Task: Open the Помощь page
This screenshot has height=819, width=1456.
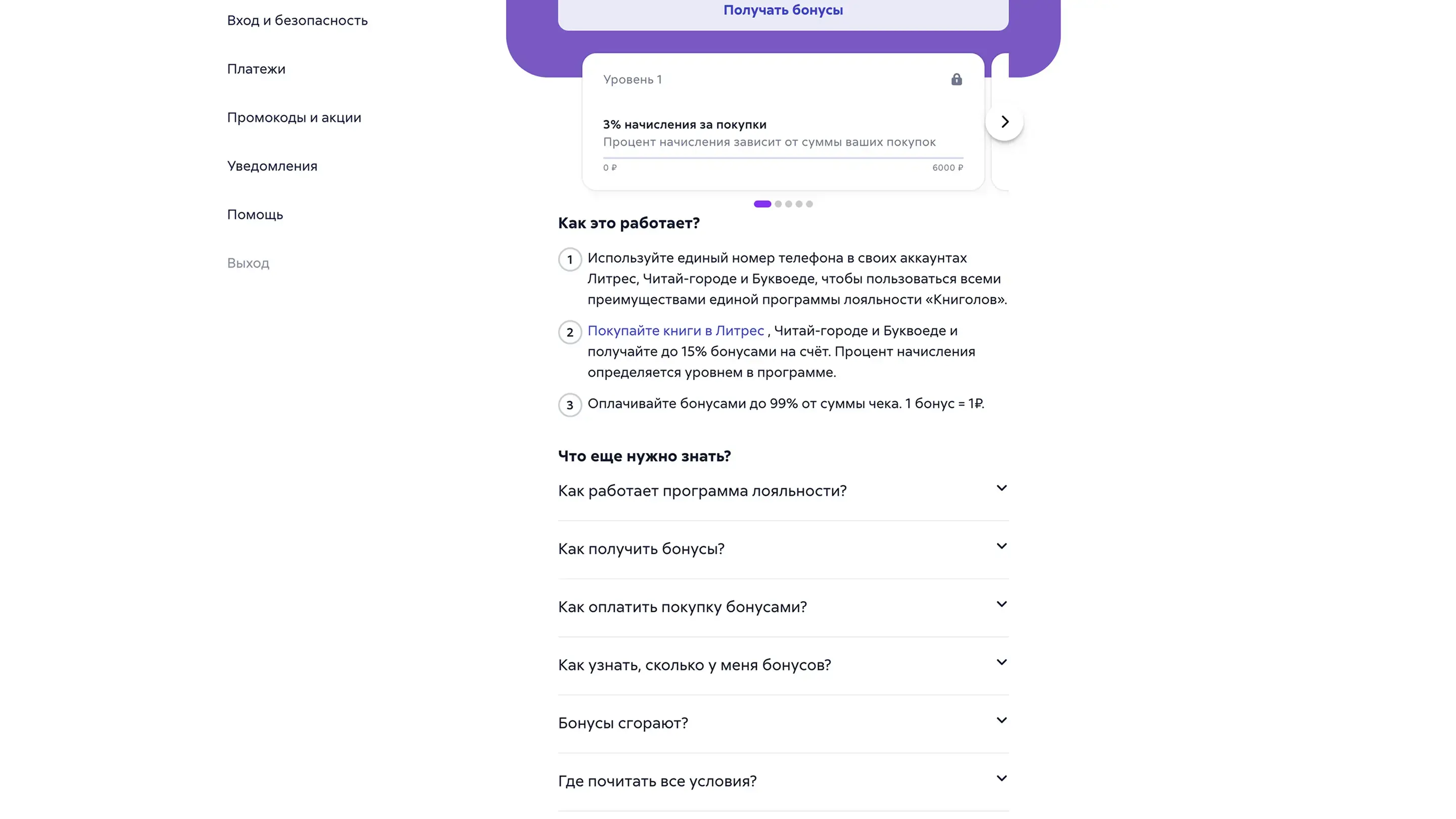Action: tap(255, 215)
